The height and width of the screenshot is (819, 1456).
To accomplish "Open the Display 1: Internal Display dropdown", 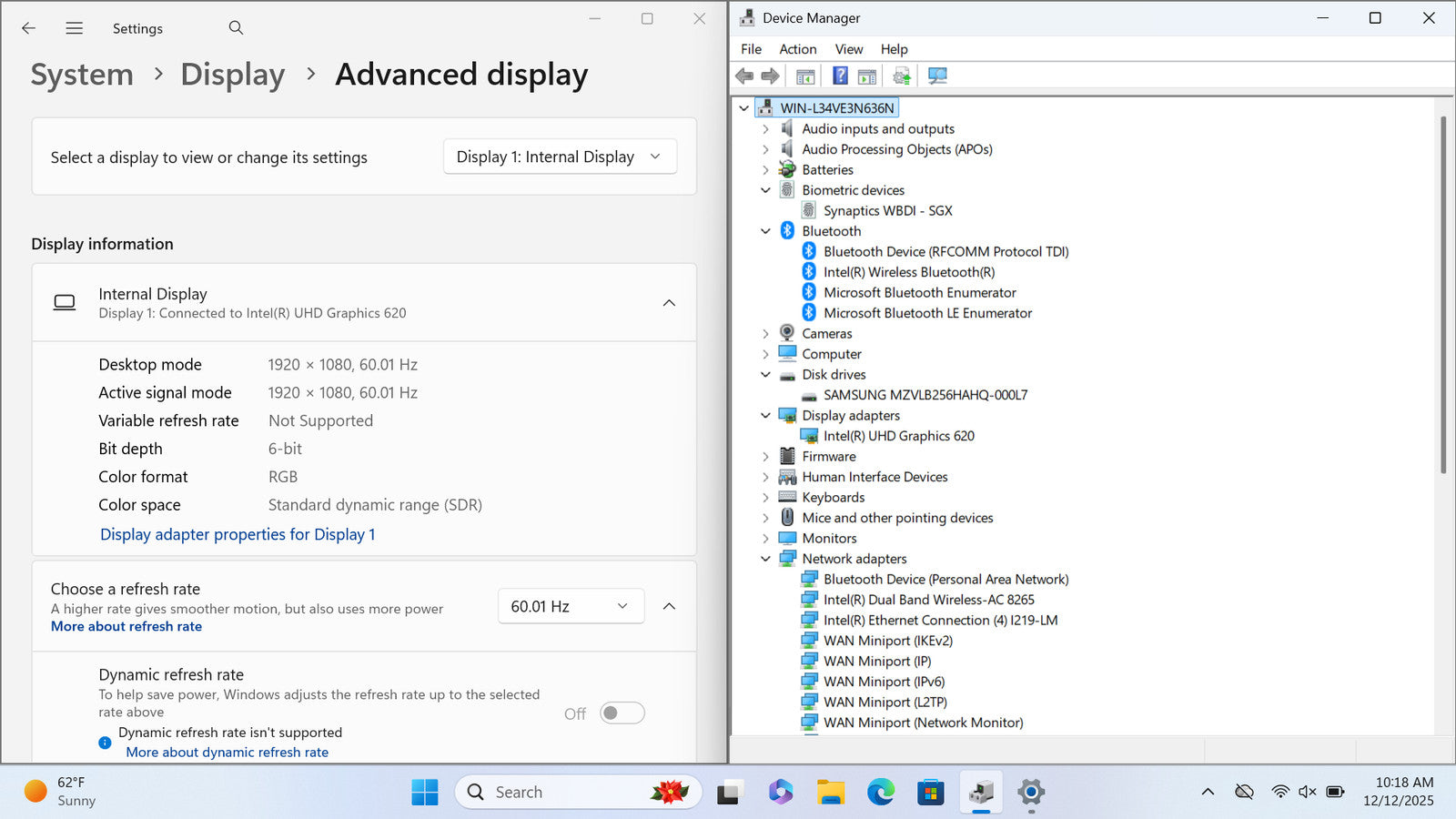I will 560,157.
